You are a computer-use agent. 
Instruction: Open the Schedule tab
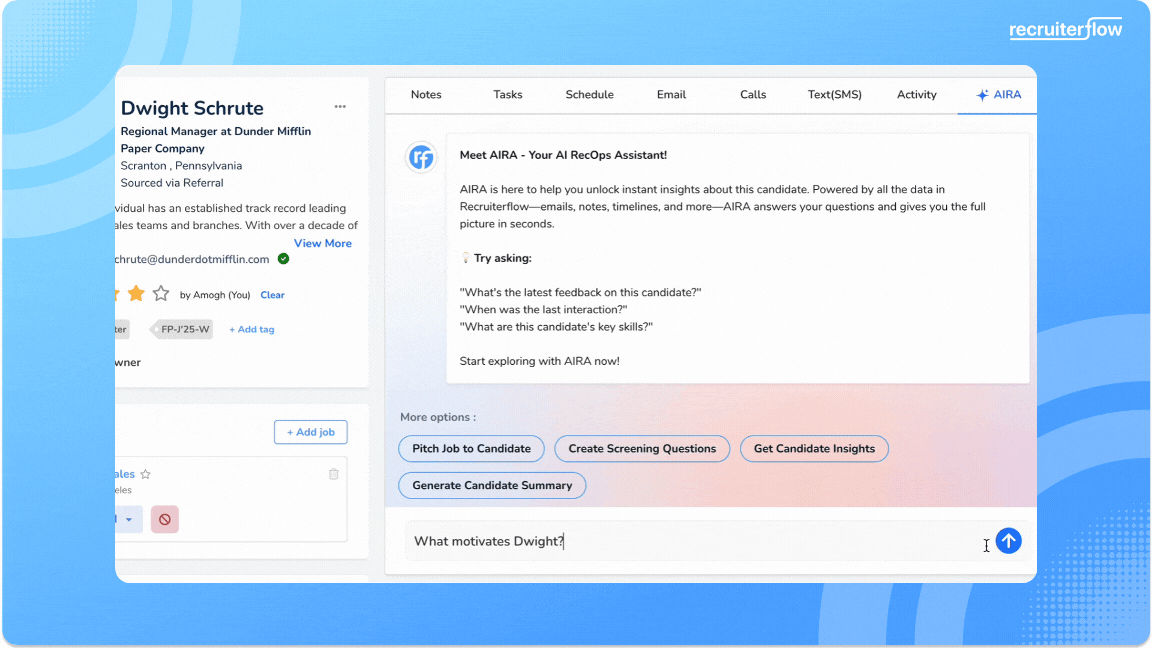[589, 95]
